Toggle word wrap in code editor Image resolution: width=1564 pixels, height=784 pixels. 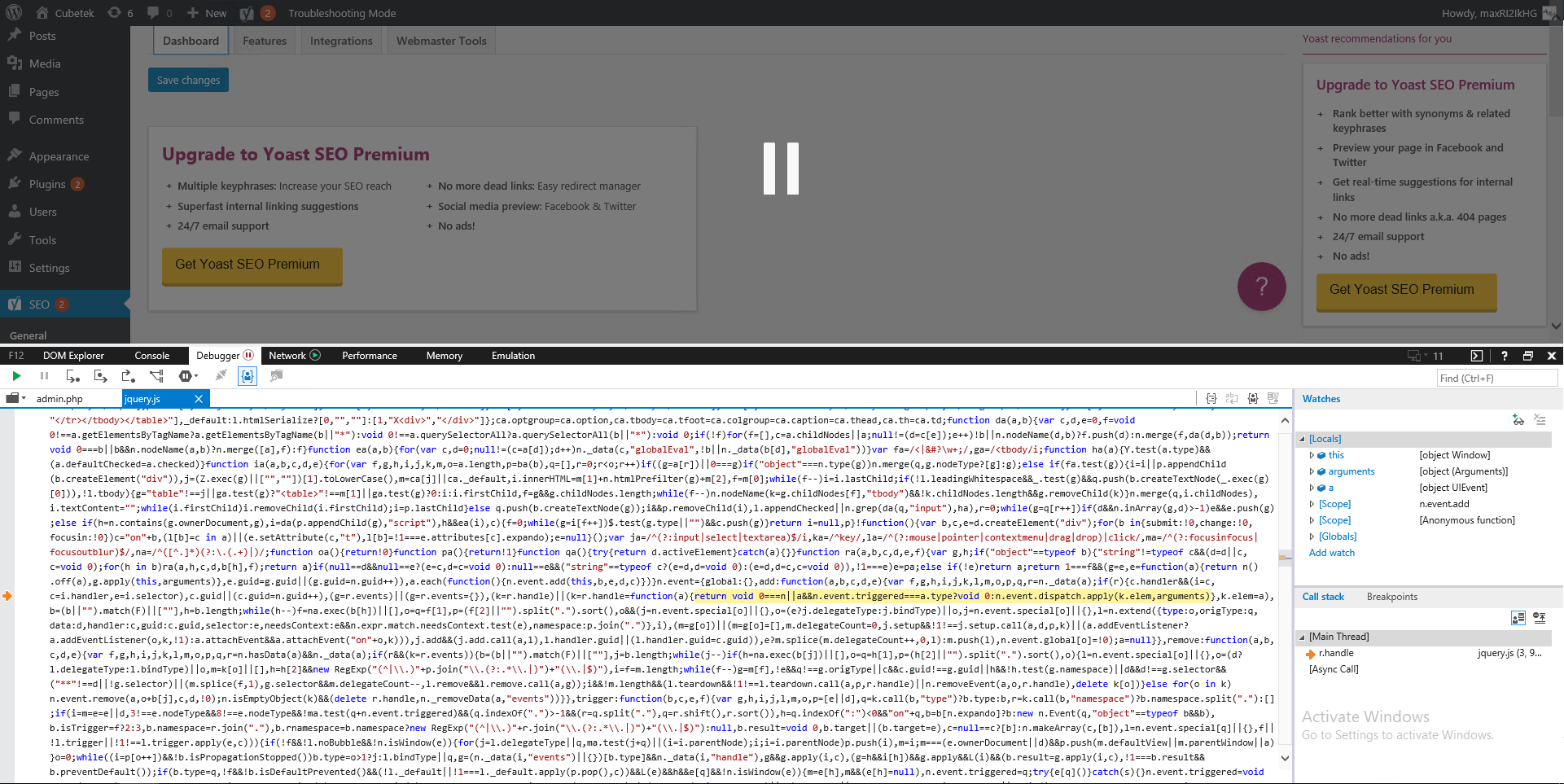(1232, 398)
